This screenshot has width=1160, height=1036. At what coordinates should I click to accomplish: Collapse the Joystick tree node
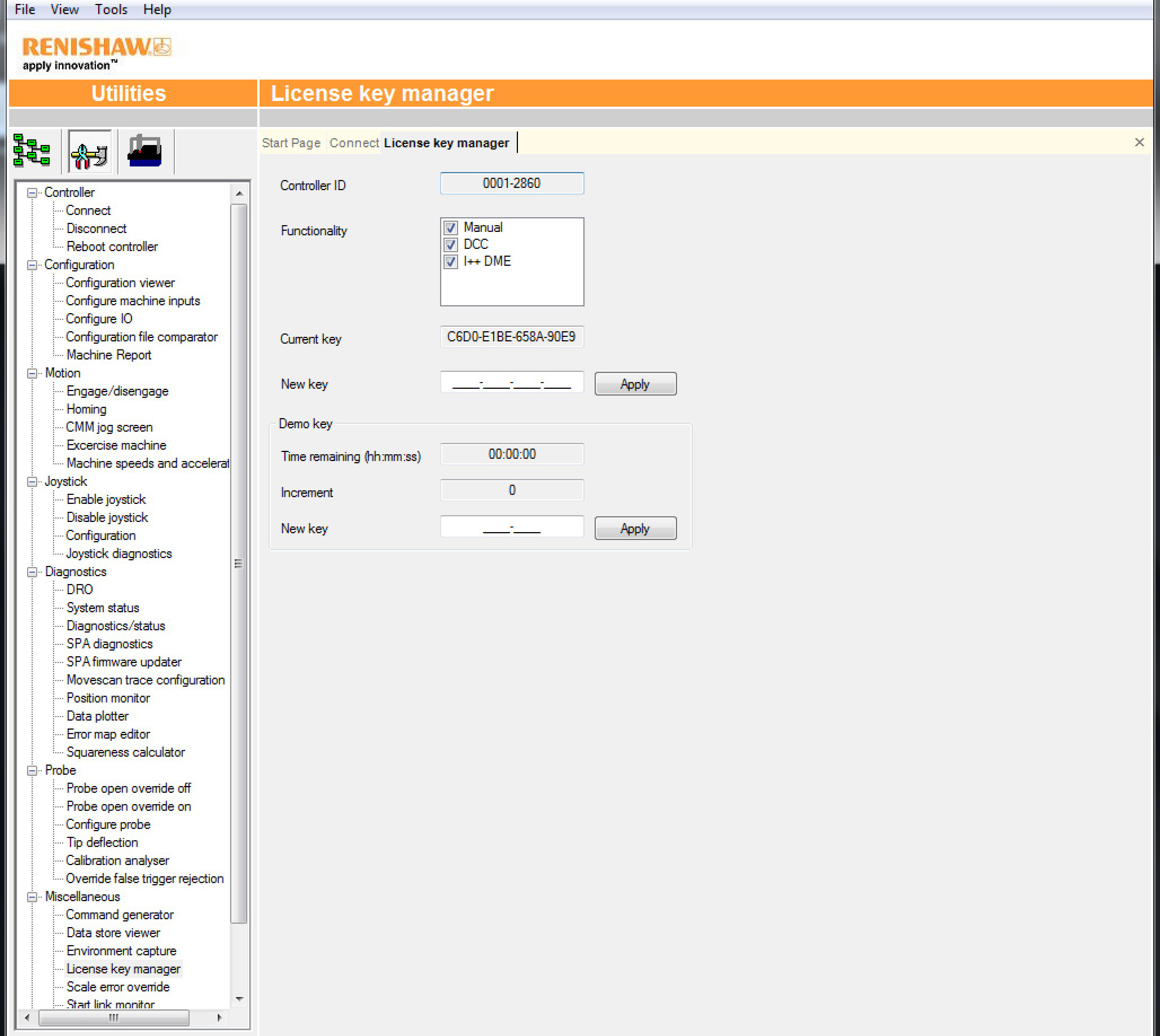(33, 481)
